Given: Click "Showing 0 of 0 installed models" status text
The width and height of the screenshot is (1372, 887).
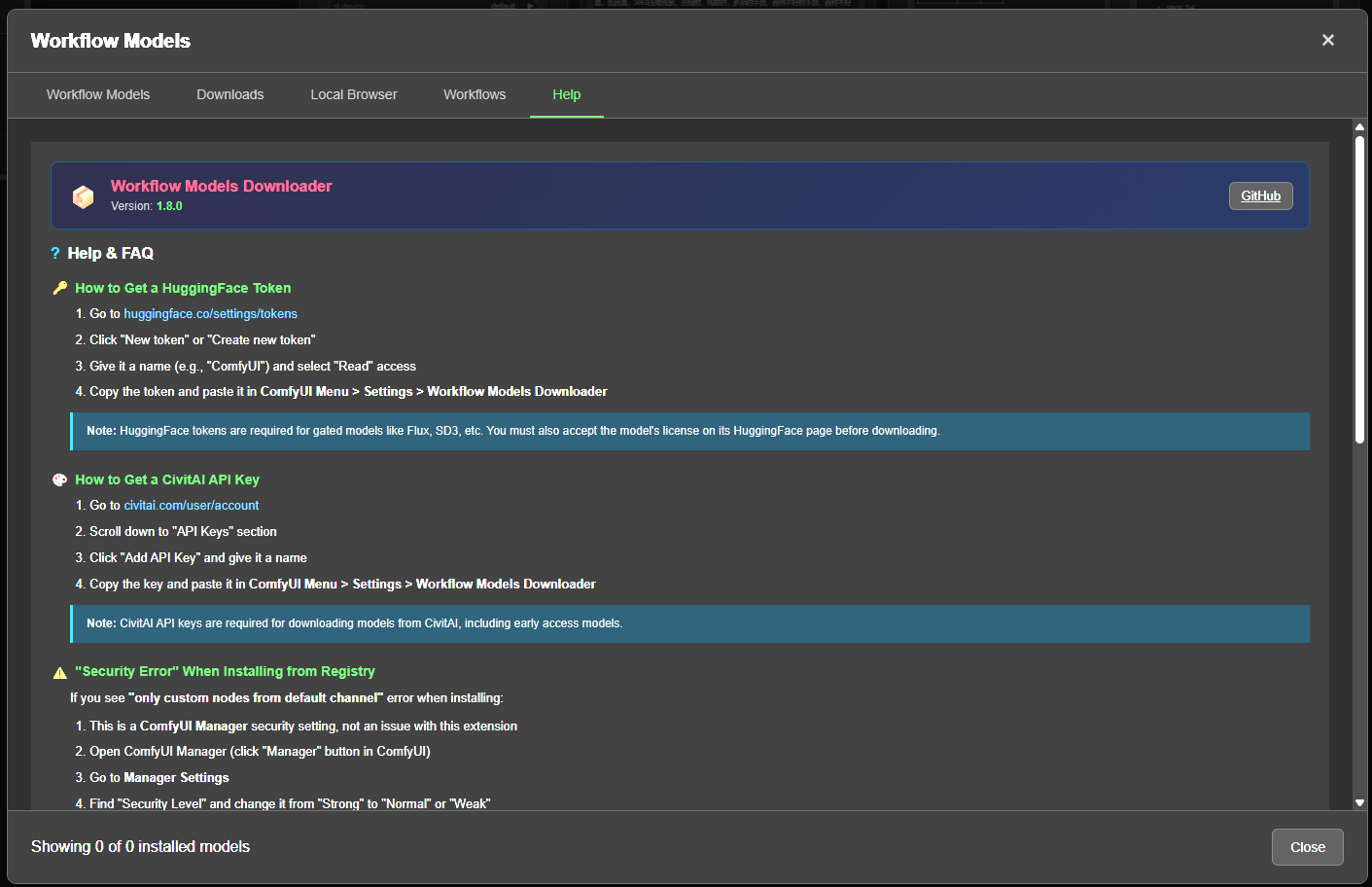Looking at the screenshot, I should click(140, 847).
